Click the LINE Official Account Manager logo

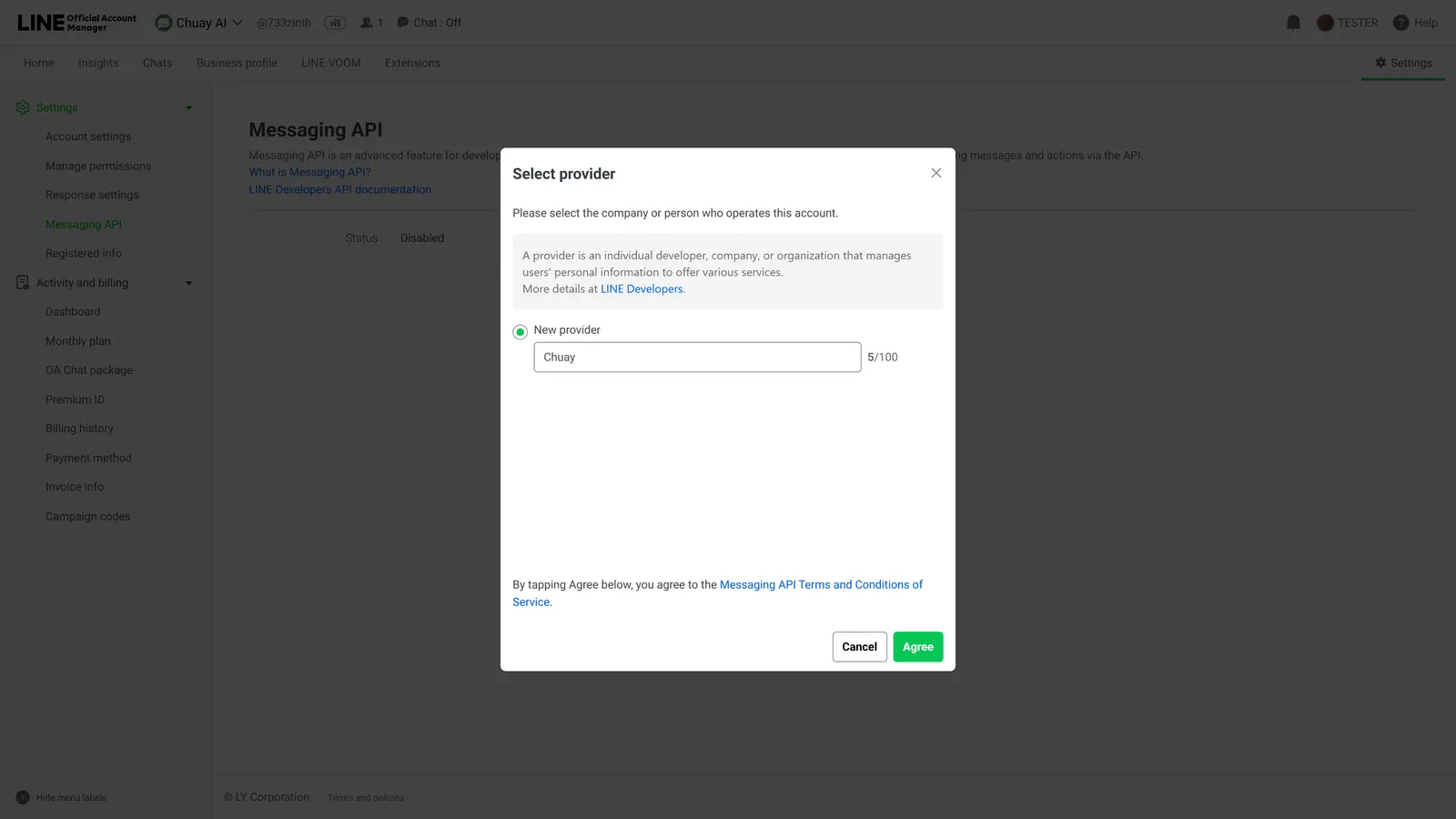(x=77, y=23)
